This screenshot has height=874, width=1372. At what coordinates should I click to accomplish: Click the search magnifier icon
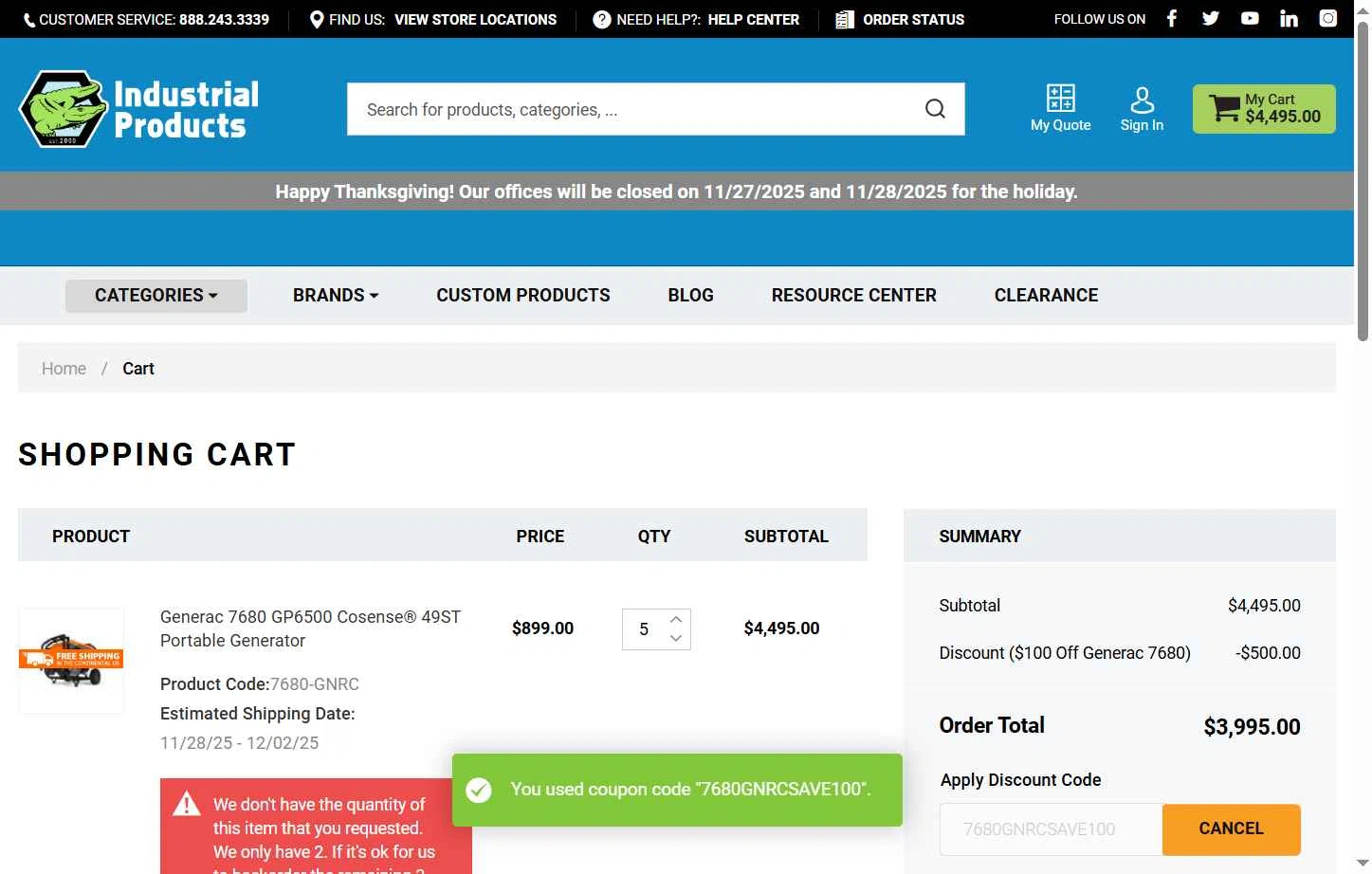tap(935, 109)
